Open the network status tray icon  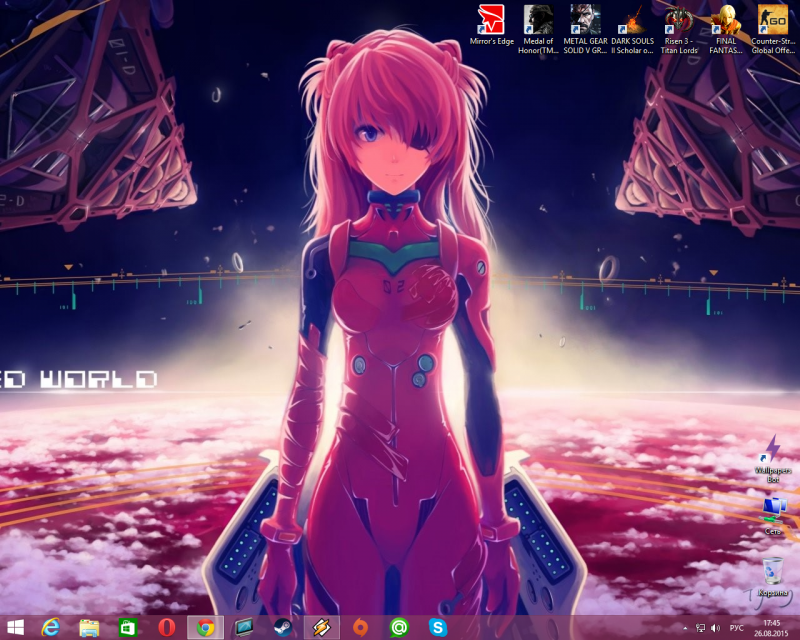point(701,628)
